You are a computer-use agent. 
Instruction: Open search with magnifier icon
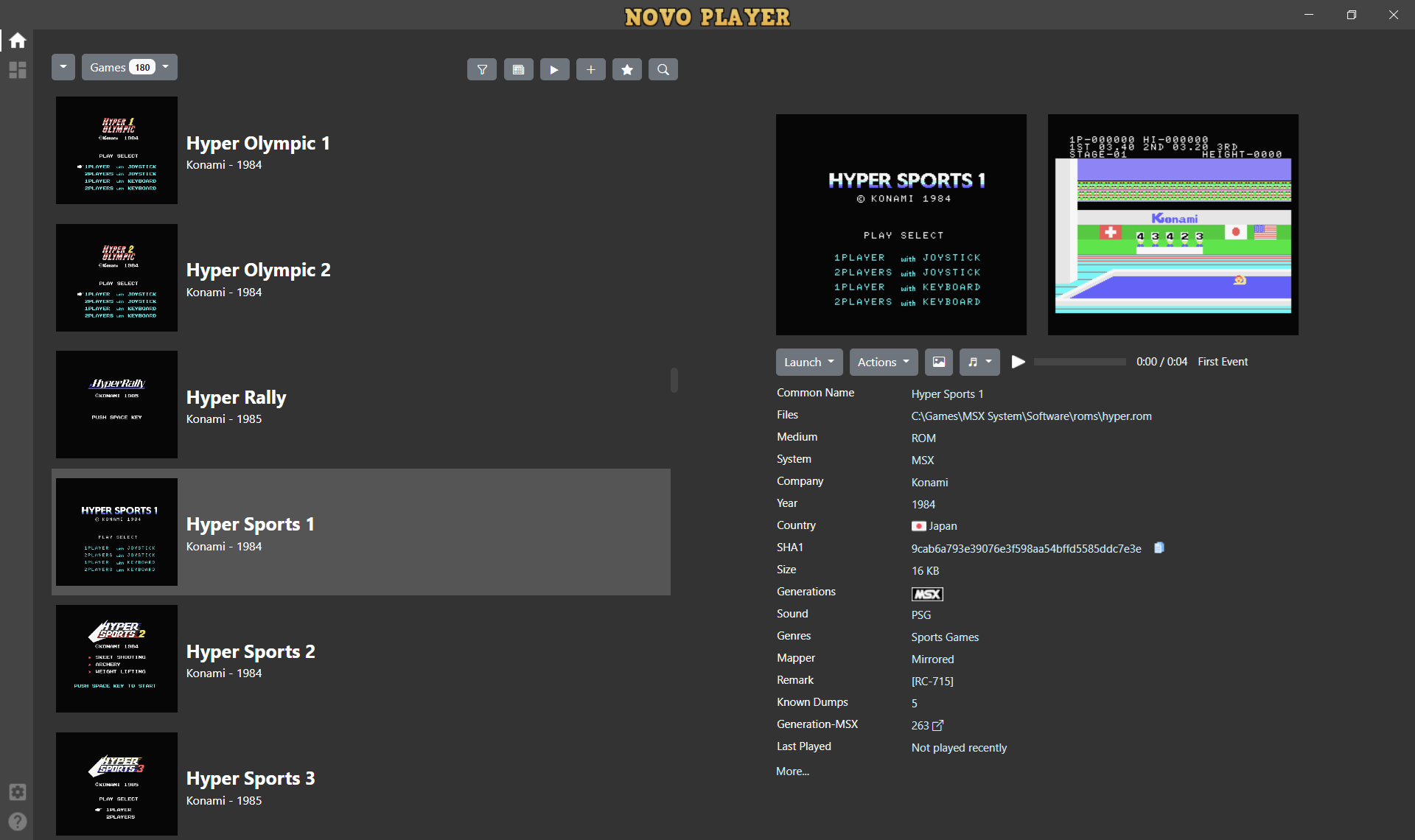click(x=663, y=69)
